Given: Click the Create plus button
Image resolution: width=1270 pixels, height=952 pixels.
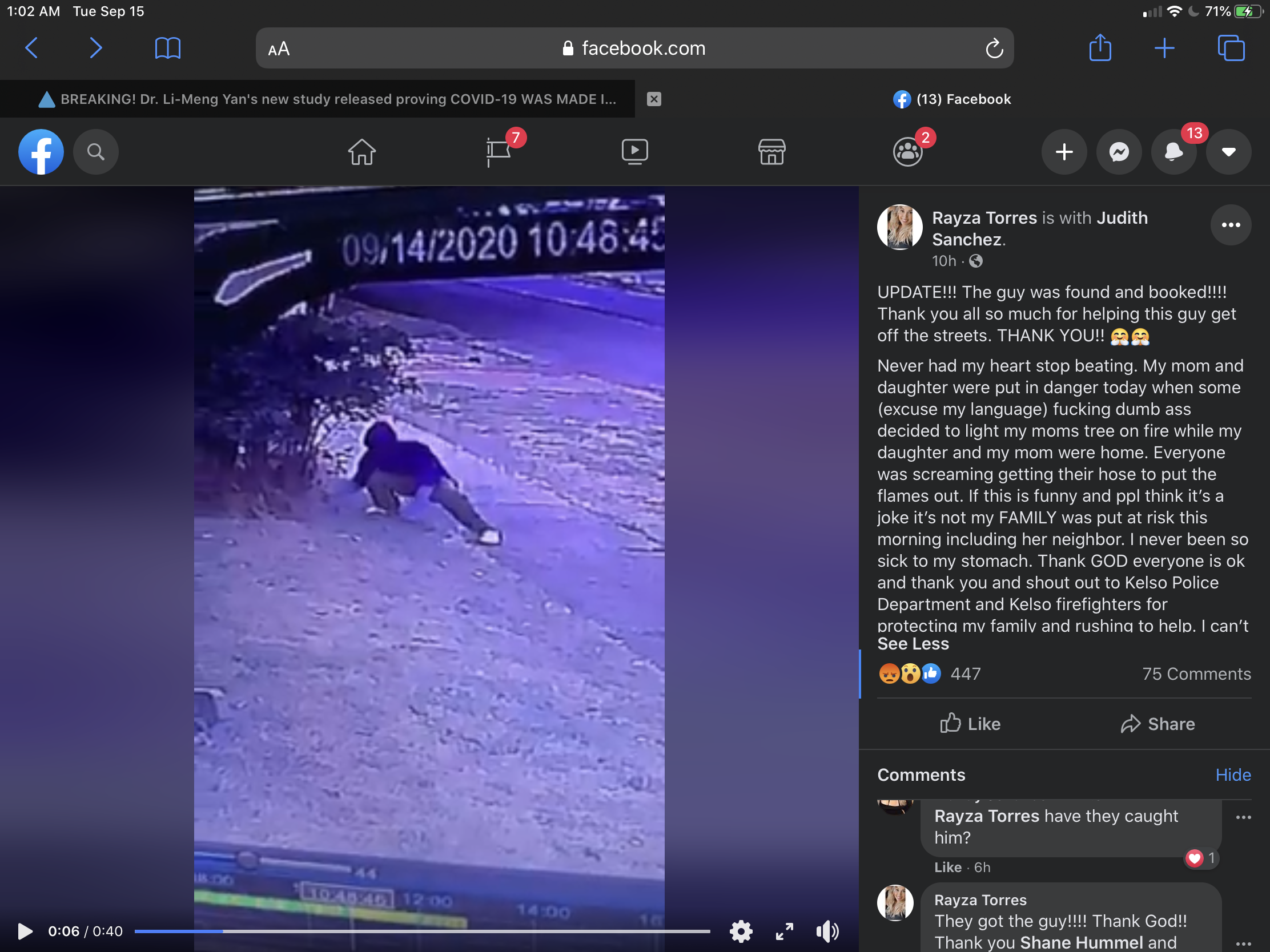Looking at the screenshot, I should click(x=1064, y=152).
